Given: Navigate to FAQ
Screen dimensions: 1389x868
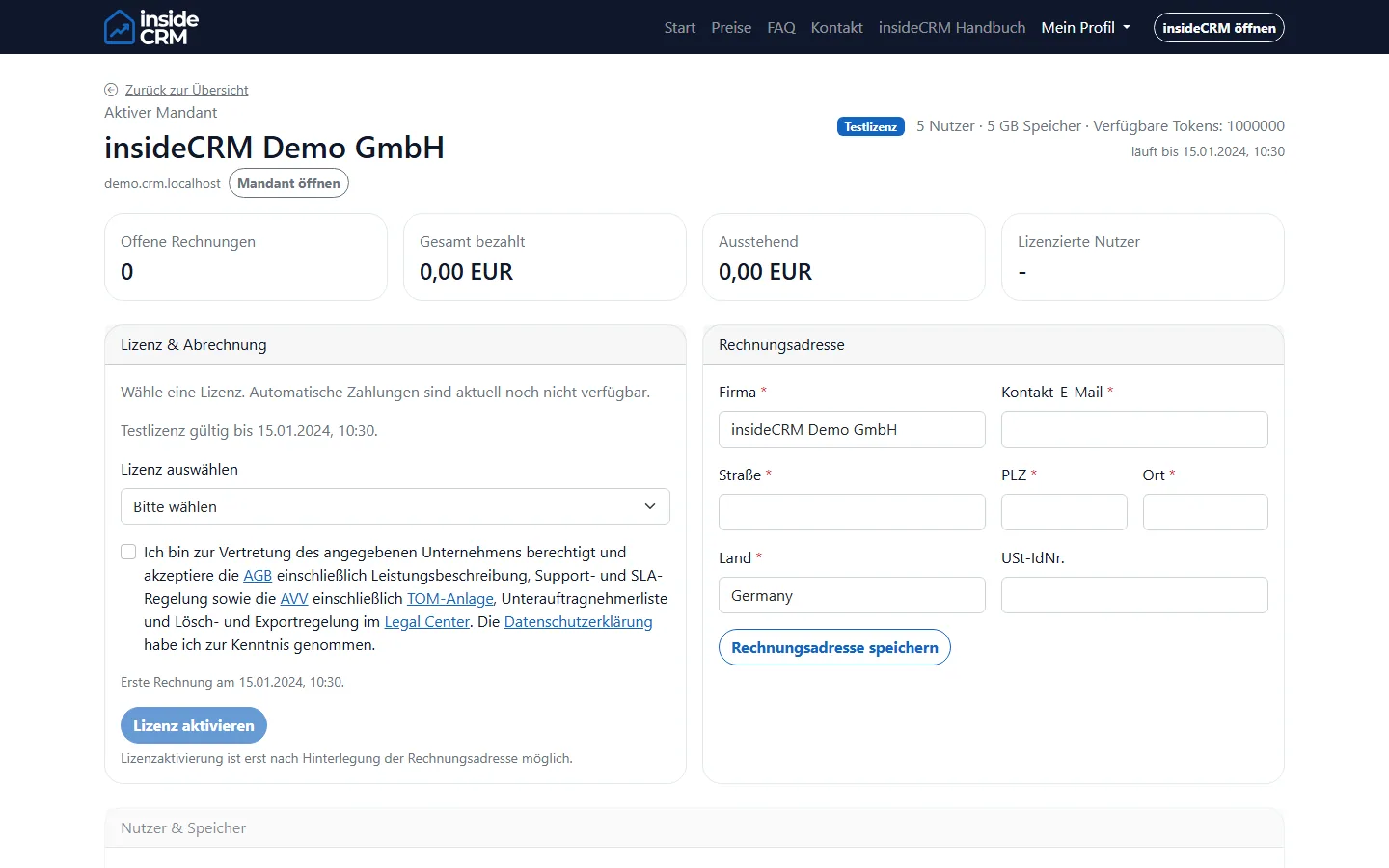Looking at the screenshot, I should 781,27.
